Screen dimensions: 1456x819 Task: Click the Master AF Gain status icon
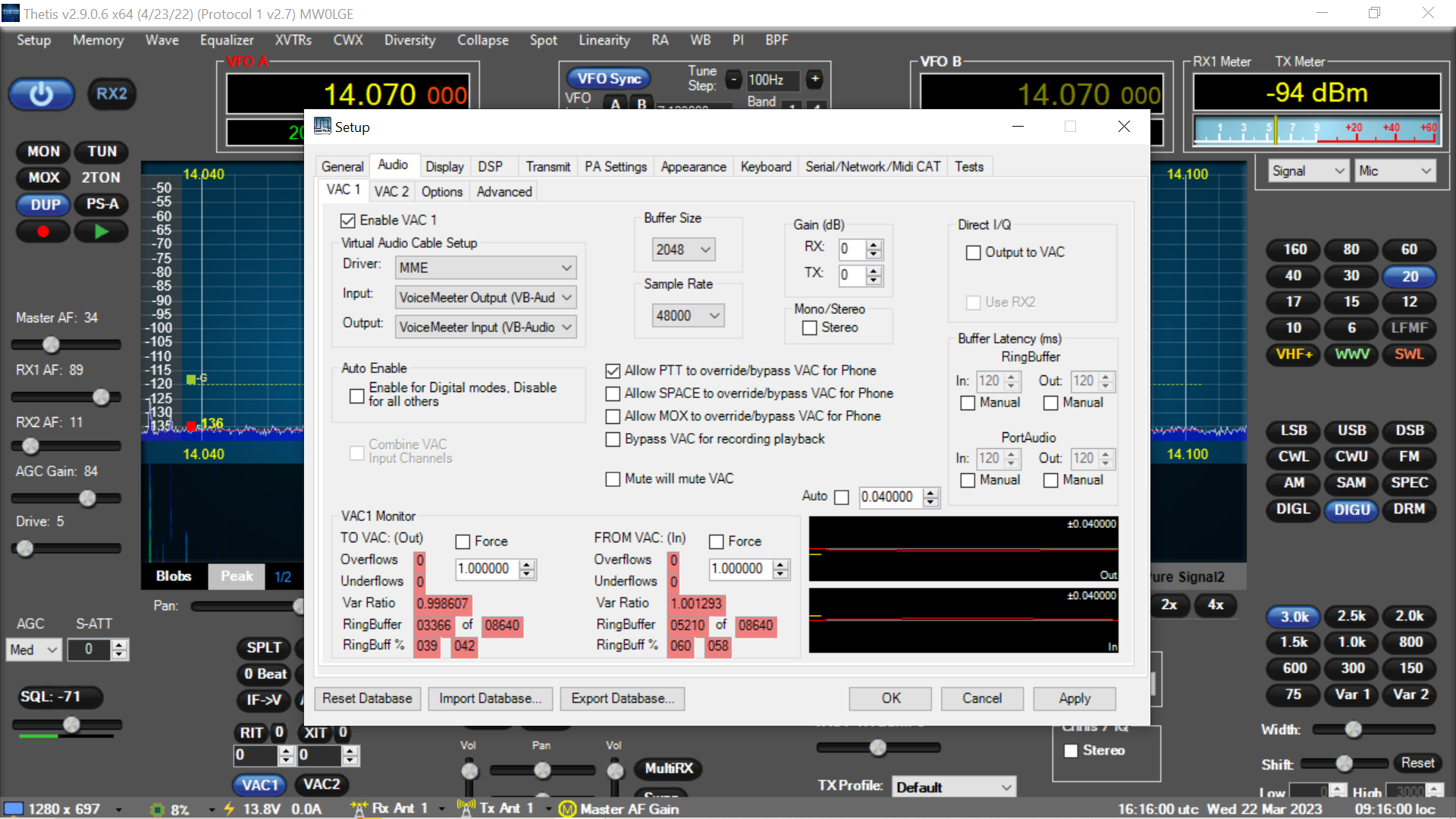(567, 809)
